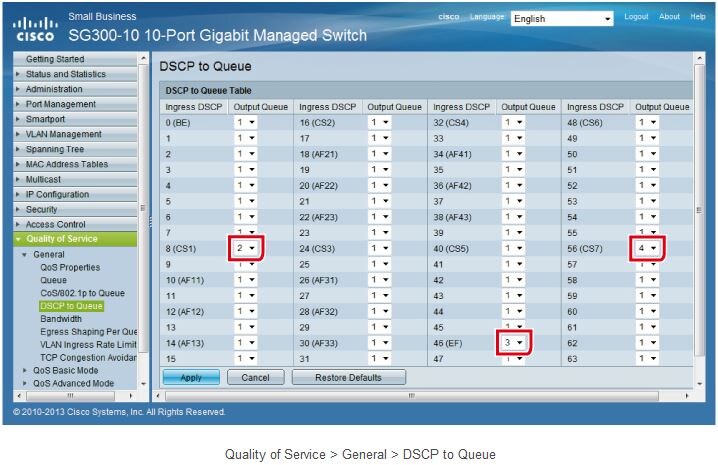Click the Cancel button
Viewport: 718px width, 465px height.
click(255, 378)
